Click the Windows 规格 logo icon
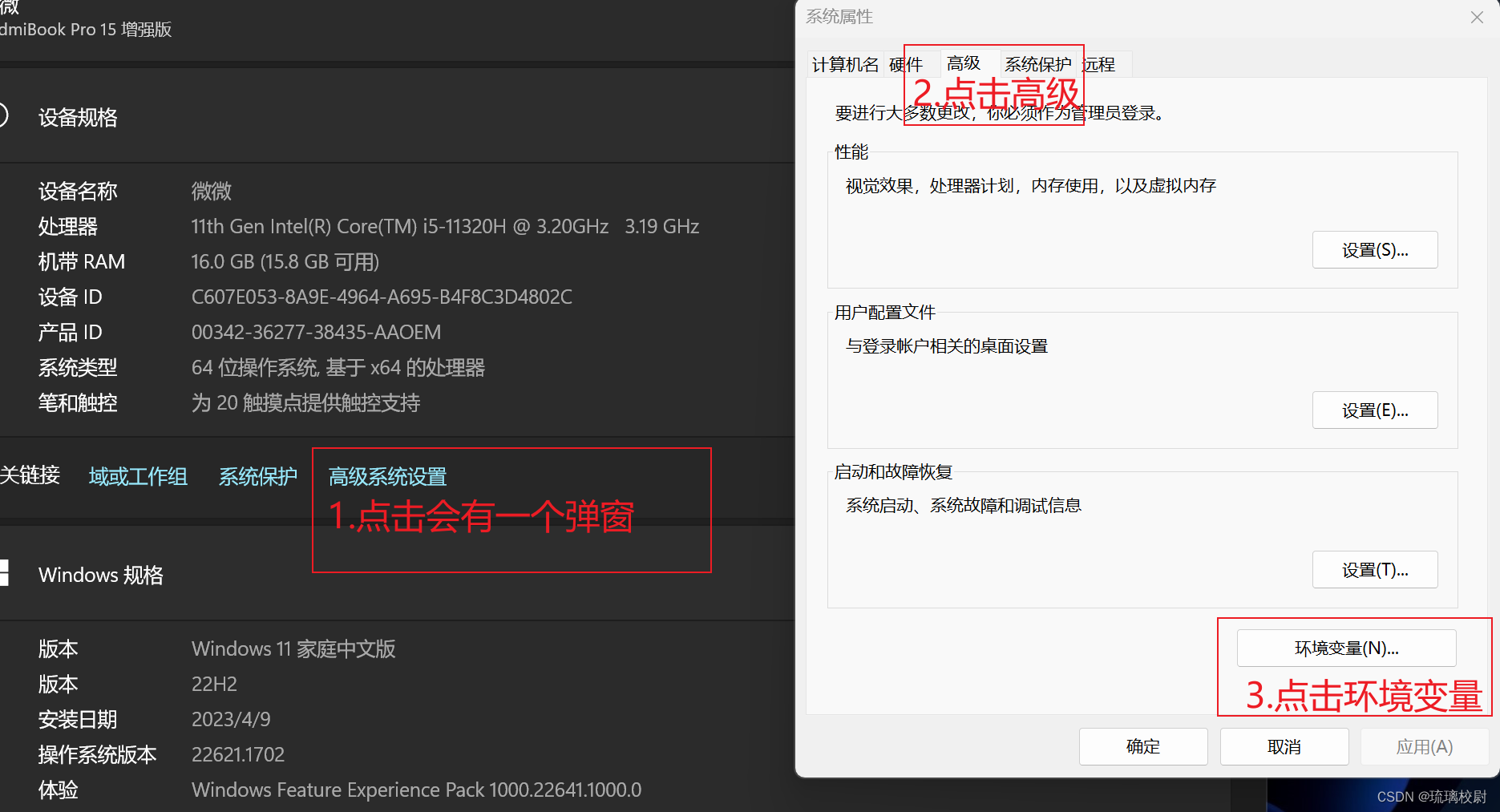 (x=6, y=572)
